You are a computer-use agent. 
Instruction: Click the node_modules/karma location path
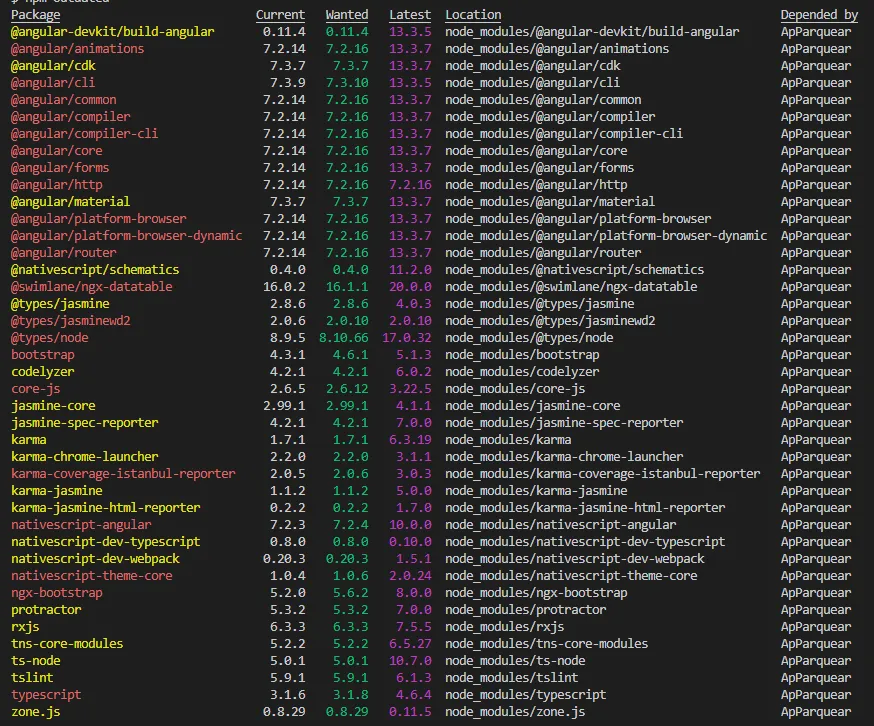[x=508, y=440]
